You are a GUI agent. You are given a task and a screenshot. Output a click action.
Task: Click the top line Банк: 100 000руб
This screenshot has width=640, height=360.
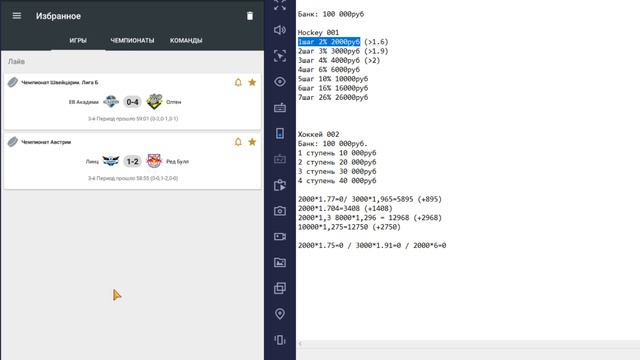pyautogui.click(x=331, y=14)
